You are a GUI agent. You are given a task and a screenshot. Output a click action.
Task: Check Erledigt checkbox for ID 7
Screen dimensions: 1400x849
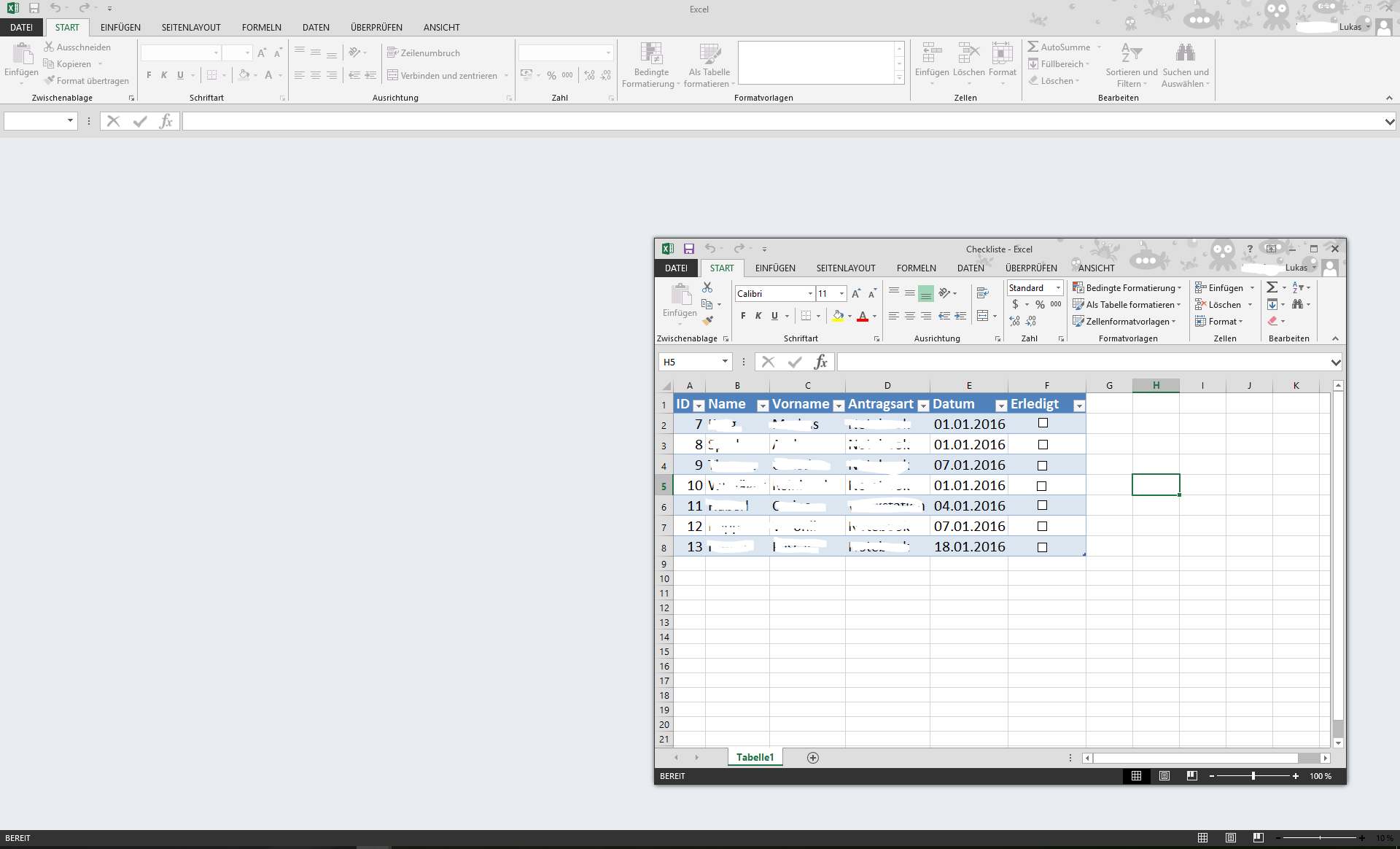click(x=1043, y=423)
